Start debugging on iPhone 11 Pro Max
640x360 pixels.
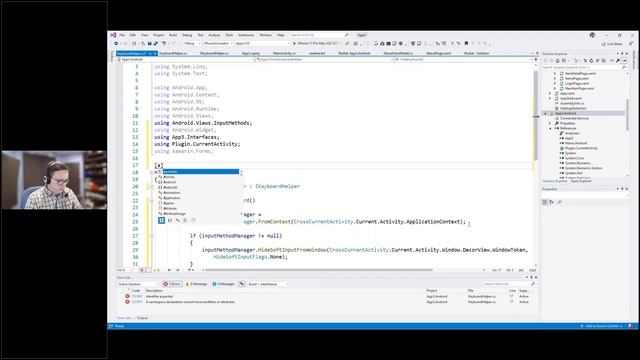click(316, 43)
